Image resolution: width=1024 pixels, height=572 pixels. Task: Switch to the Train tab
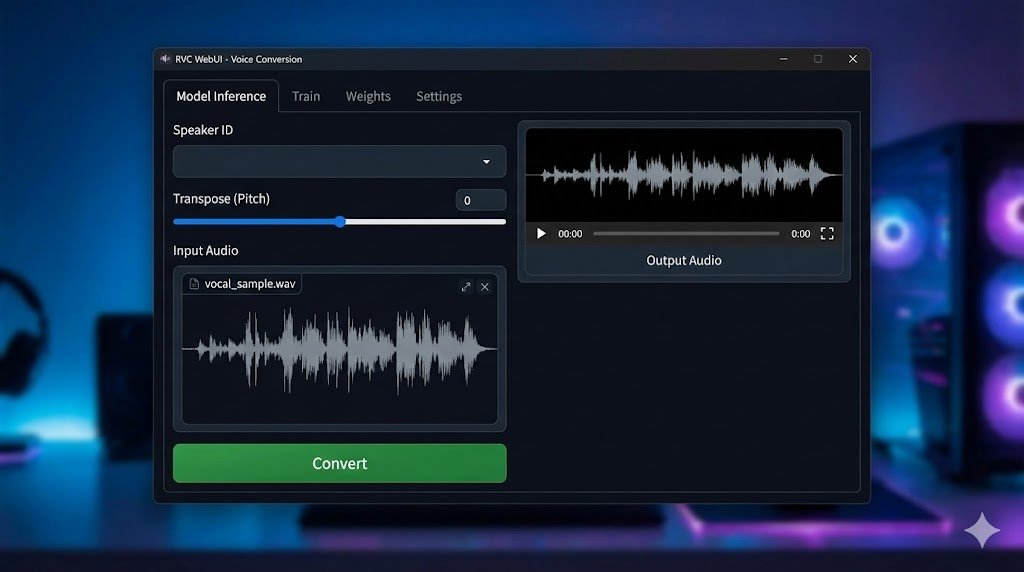click(306, 97)
